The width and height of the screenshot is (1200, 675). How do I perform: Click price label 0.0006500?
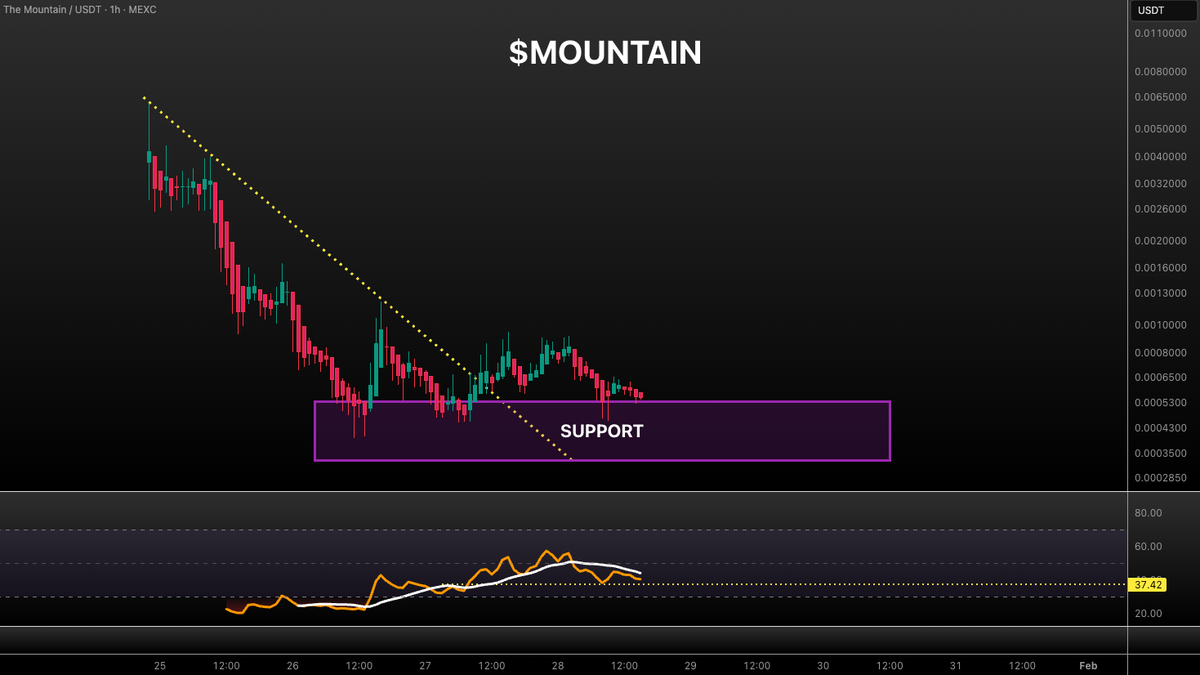(1160, 377)
